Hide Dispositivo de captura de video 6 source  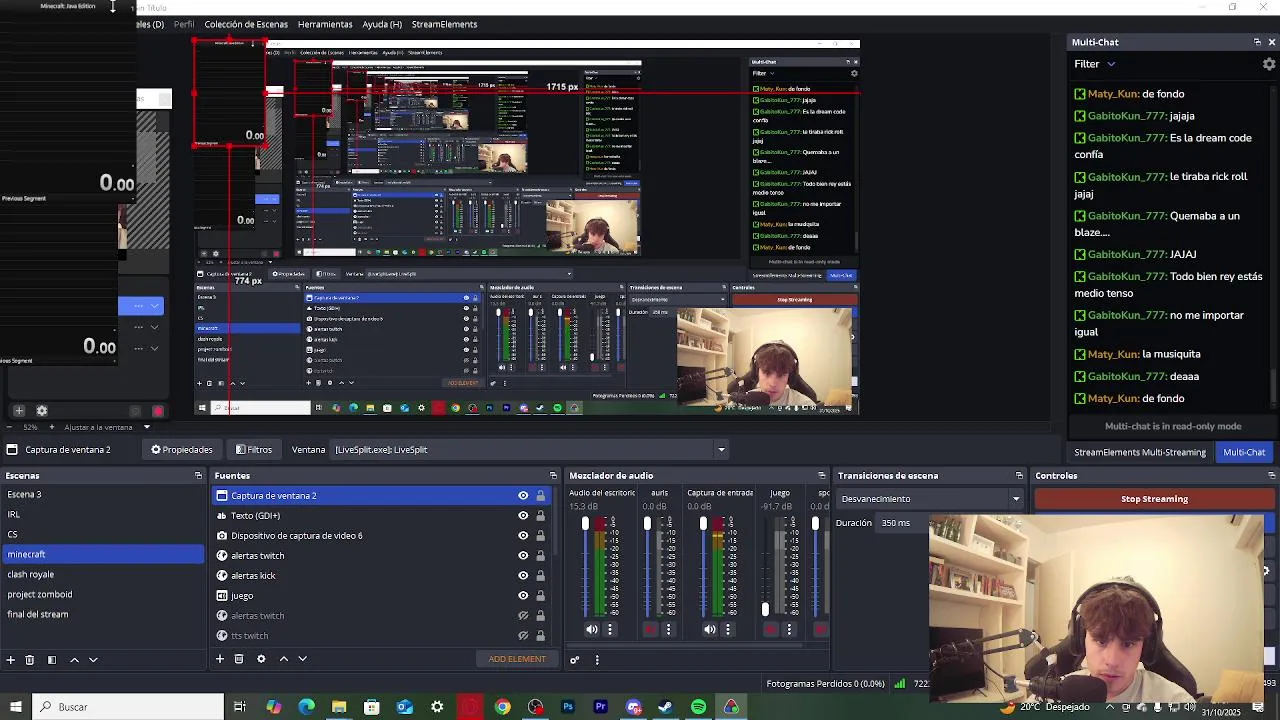pyautogui.click(x=523, y=536)
